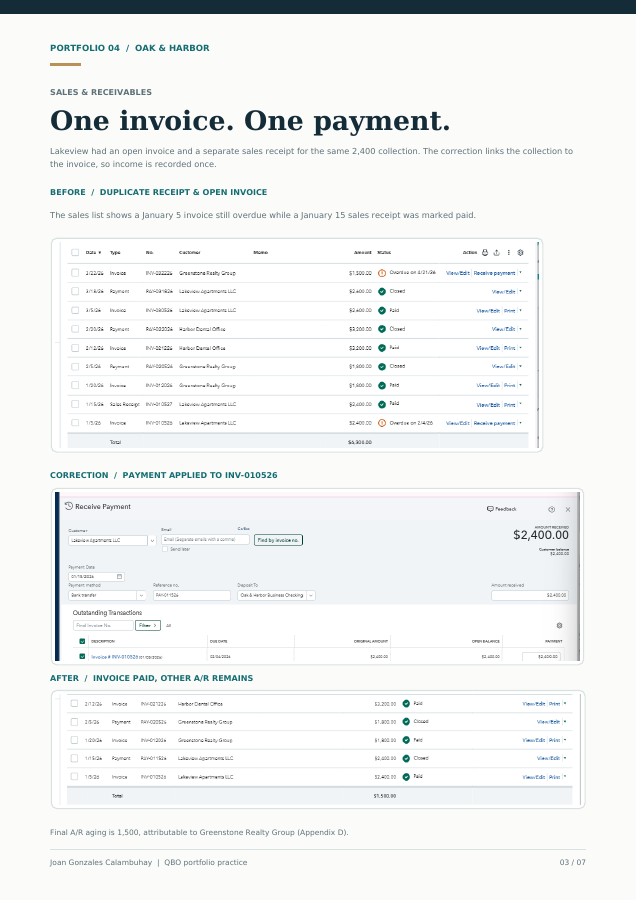Click the Customer column header
This screenshot has width=637, height=900.
click(189, 253)
